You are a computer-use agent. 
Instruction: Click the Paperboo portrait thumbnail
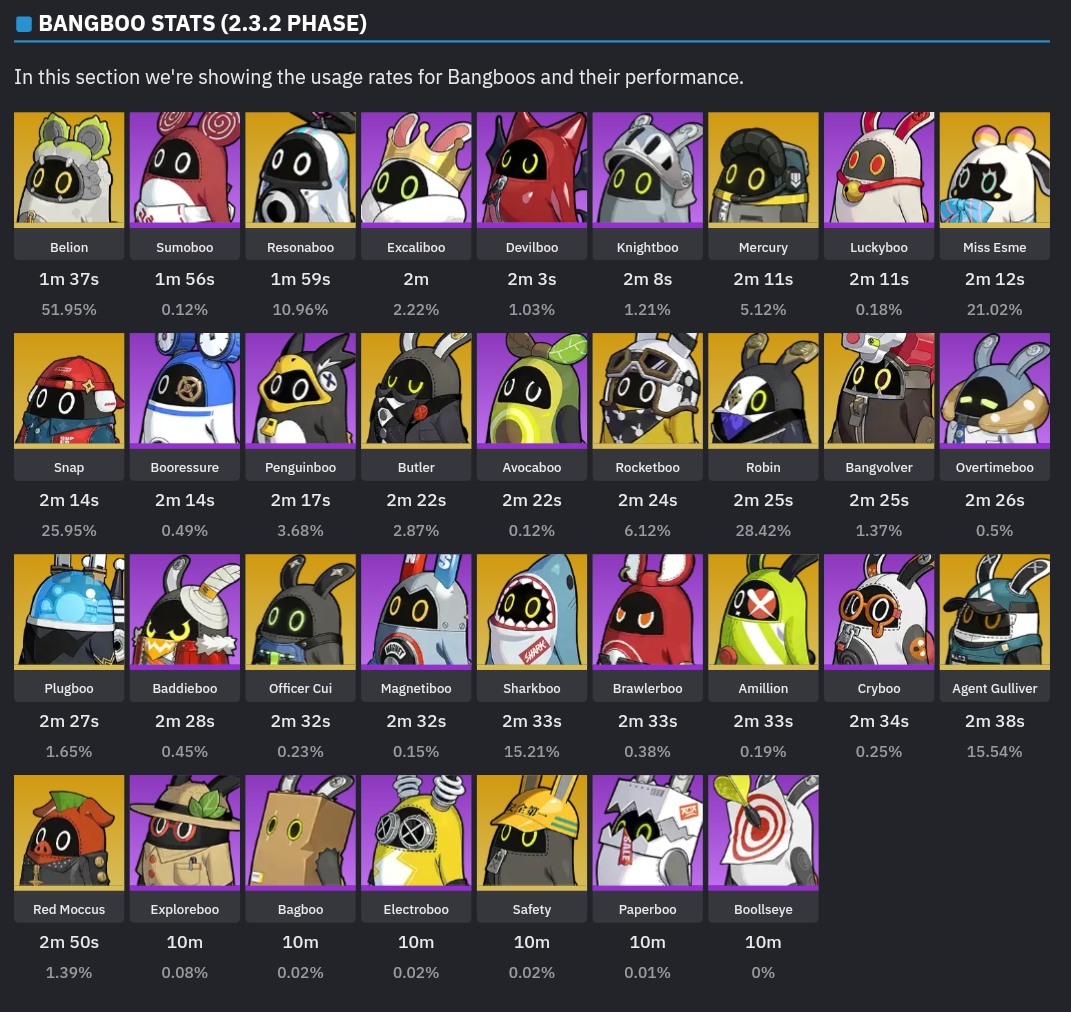coord(648,832)
